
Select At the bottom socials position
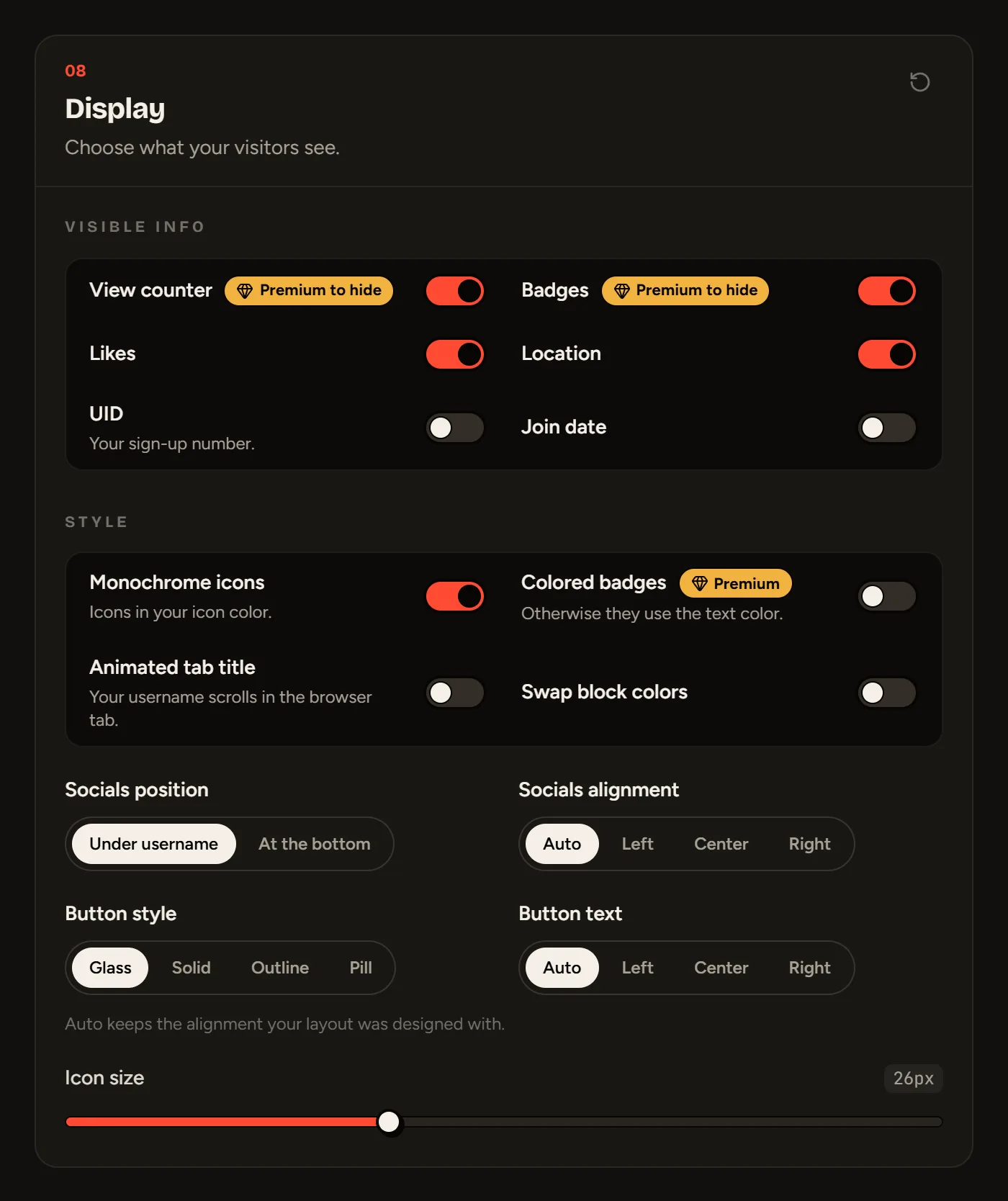click(315, 844)
